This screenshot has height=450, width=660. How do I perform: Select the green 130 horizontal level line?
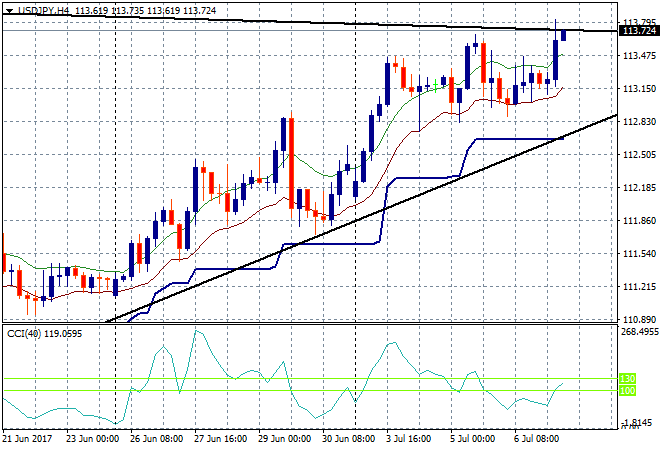pyautogui.click(x=311, y=378)
